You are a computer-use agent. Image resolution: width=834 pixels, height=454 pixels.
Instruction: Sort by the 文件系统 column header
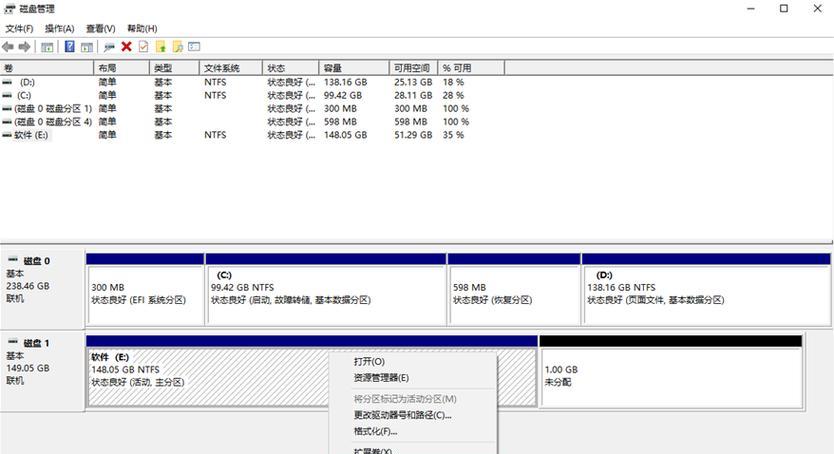(x=231, y=68)
